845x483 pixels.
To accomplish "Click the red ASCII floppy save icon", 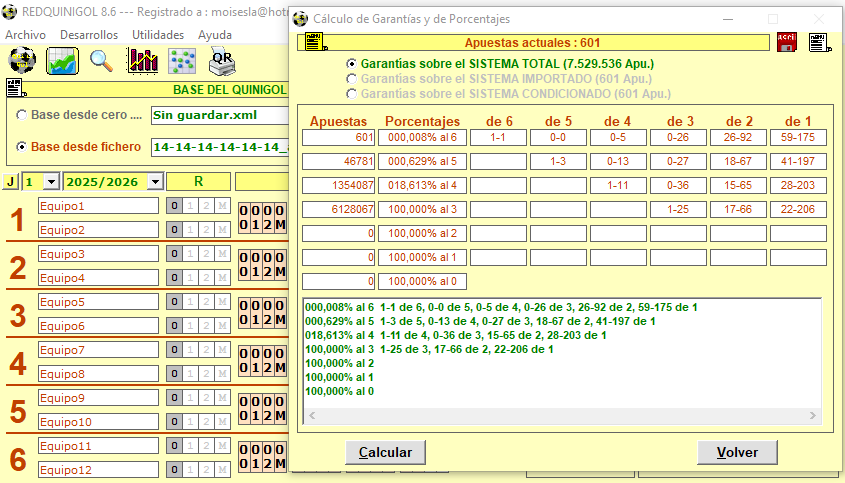I will 787,42.
